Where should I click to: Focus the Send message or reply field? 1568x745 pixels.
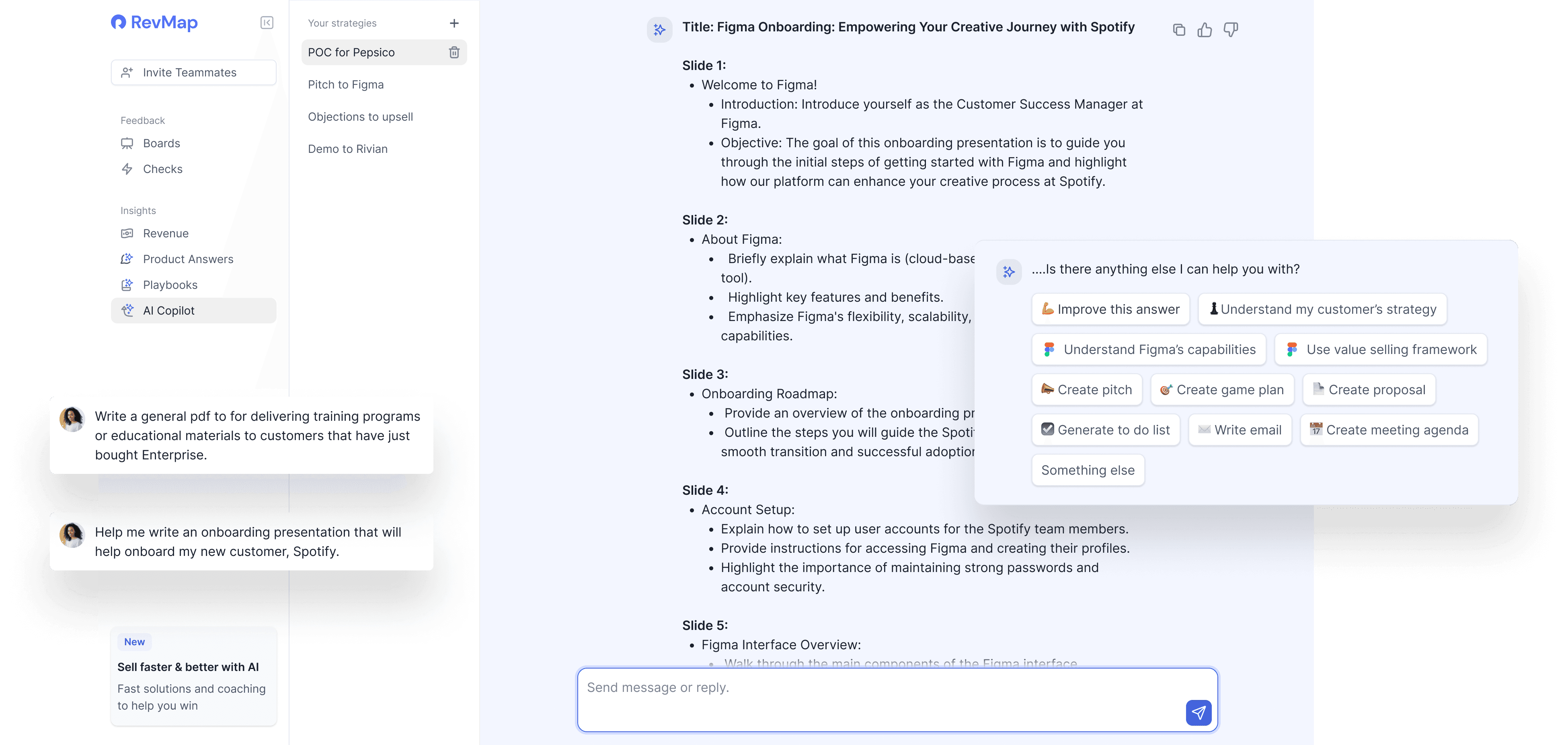coord(897,700)
